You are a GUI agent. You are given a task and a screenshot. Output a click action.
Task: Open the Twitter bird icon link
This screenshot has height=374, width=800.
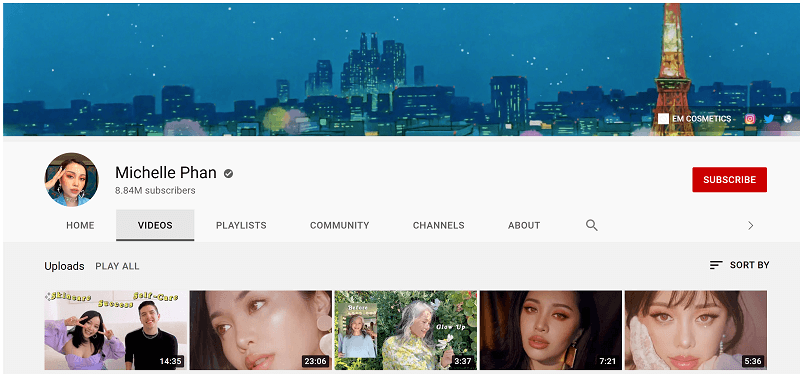click(x=768, y=119)
